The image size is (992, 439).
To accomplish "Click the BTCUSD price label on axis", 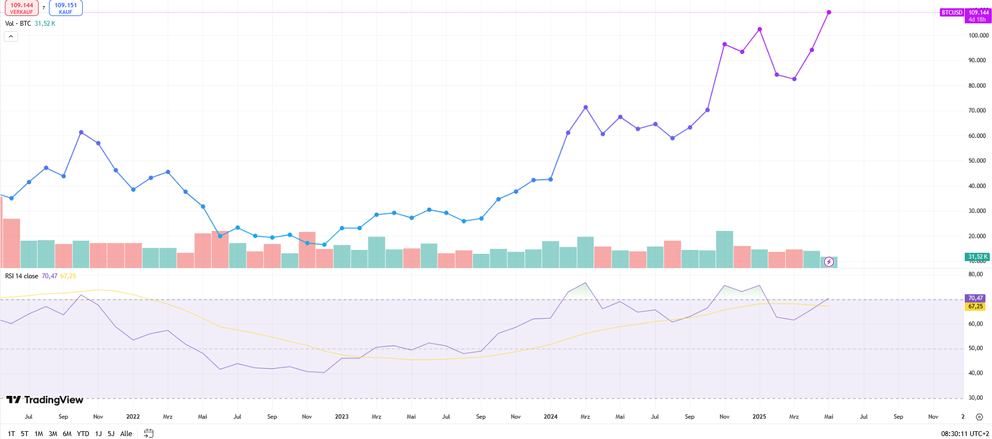I will (x=952, y=13).
